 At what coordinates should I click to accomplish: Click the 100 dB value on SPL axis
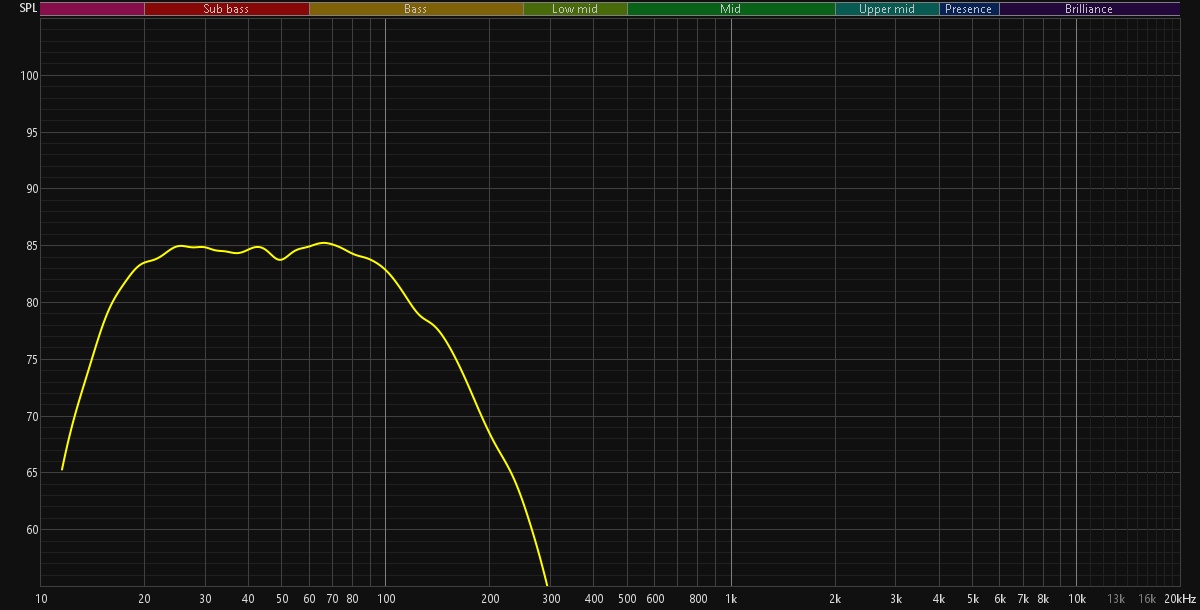tap(29, 76)
